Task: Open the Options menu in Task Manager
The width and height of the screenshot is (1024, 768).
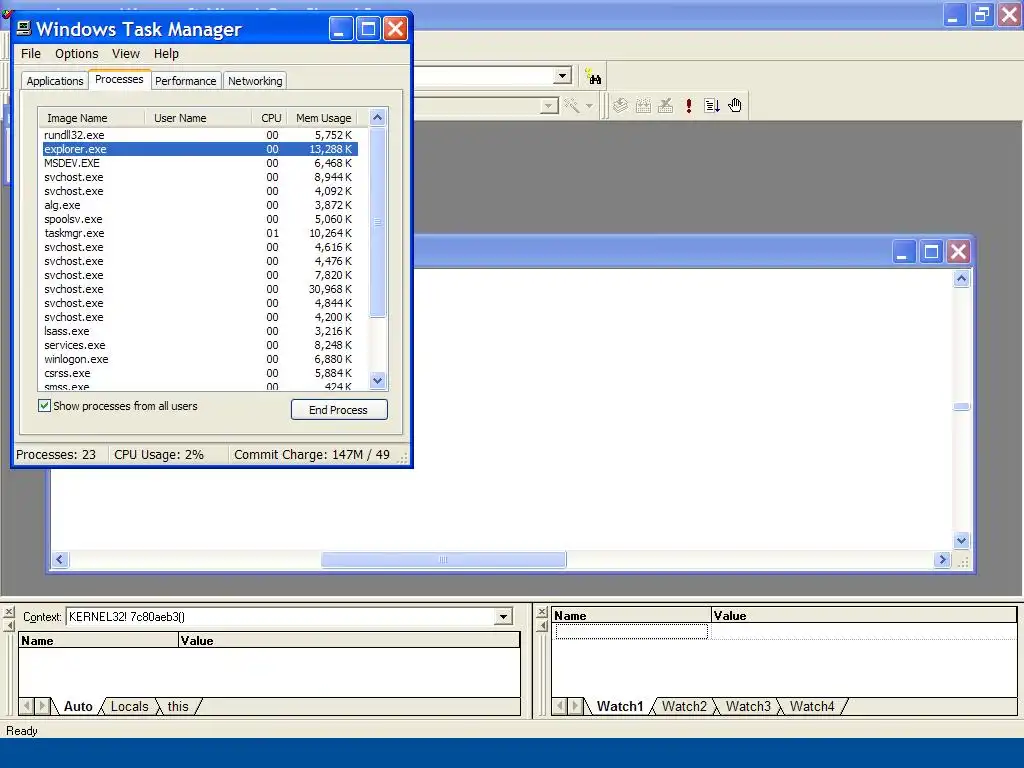Action: click(76, 54)
